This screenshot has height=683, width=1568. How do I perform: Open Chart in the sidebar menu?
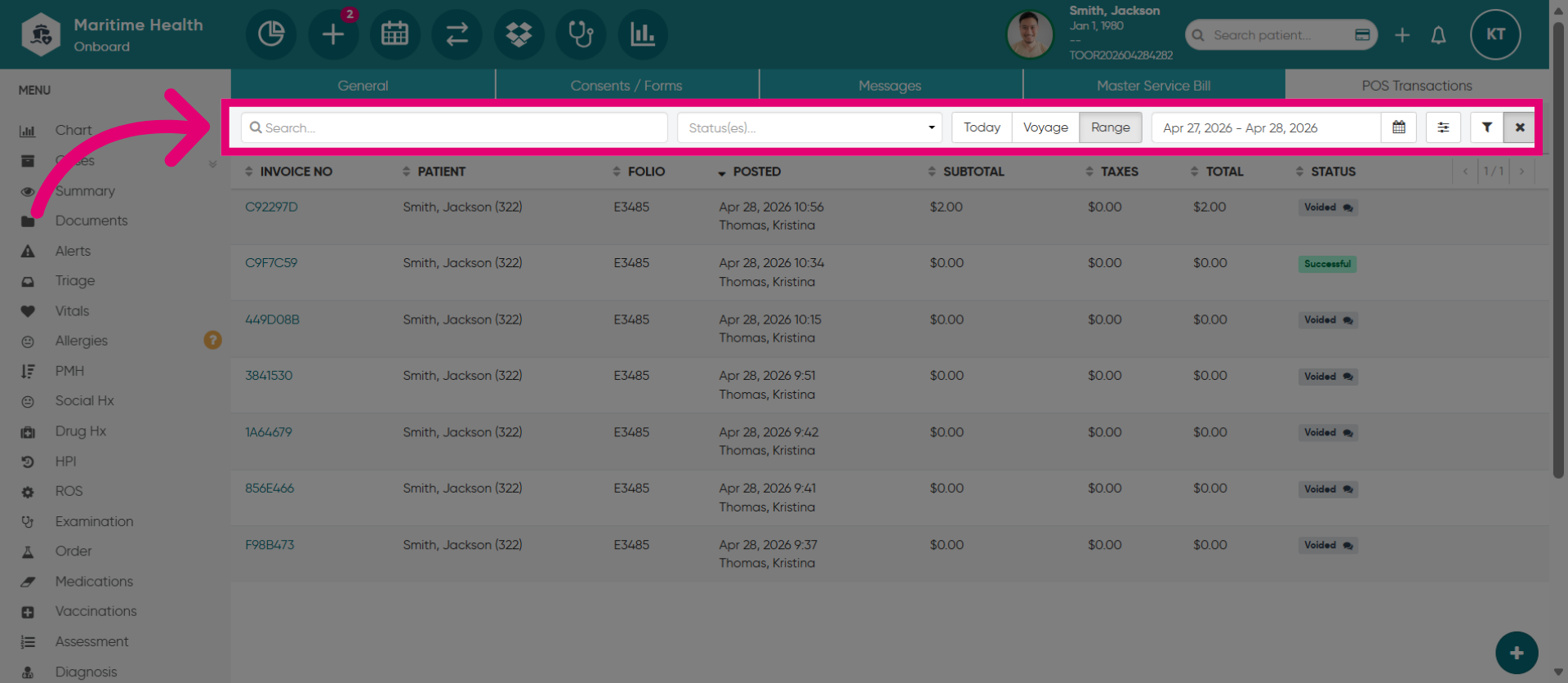tap(73, 130)
